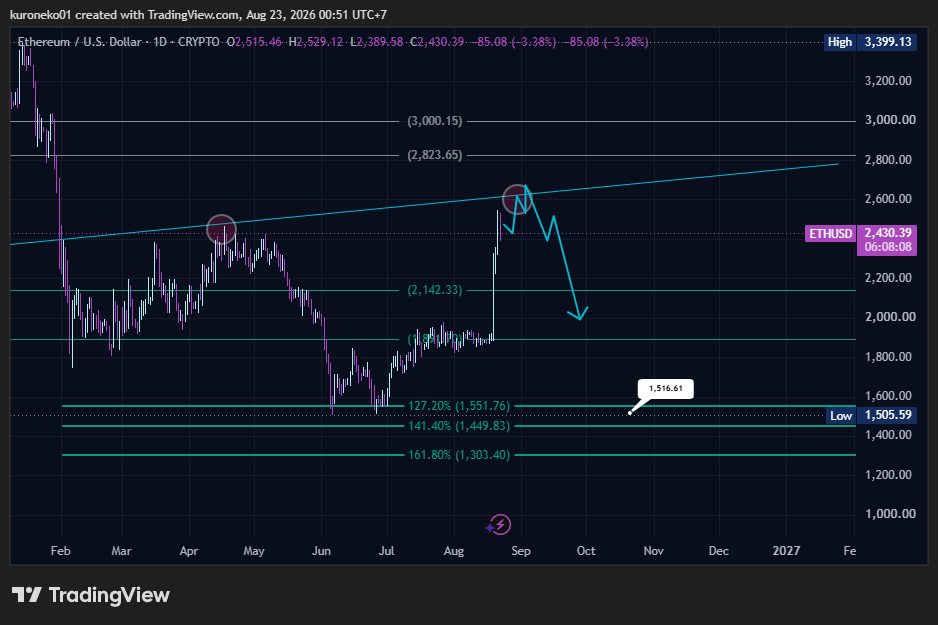Viewport: 938px width, 625px height.
Task: Click the 1,400.00 price axis label
Action: click(x=888, y=435)
